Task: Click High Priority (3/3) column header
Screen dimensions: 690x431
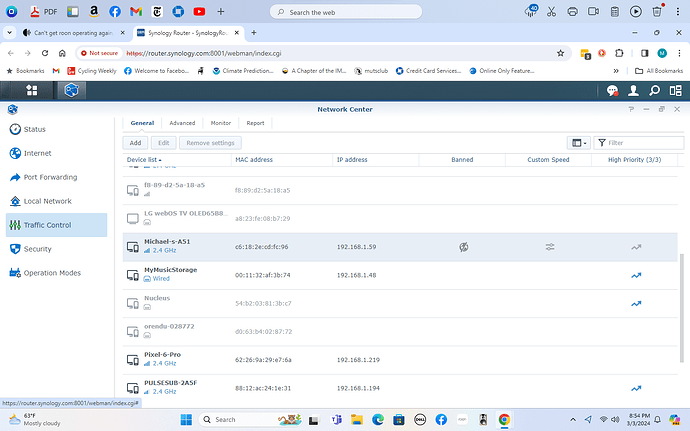Action: tap(634, 160)
